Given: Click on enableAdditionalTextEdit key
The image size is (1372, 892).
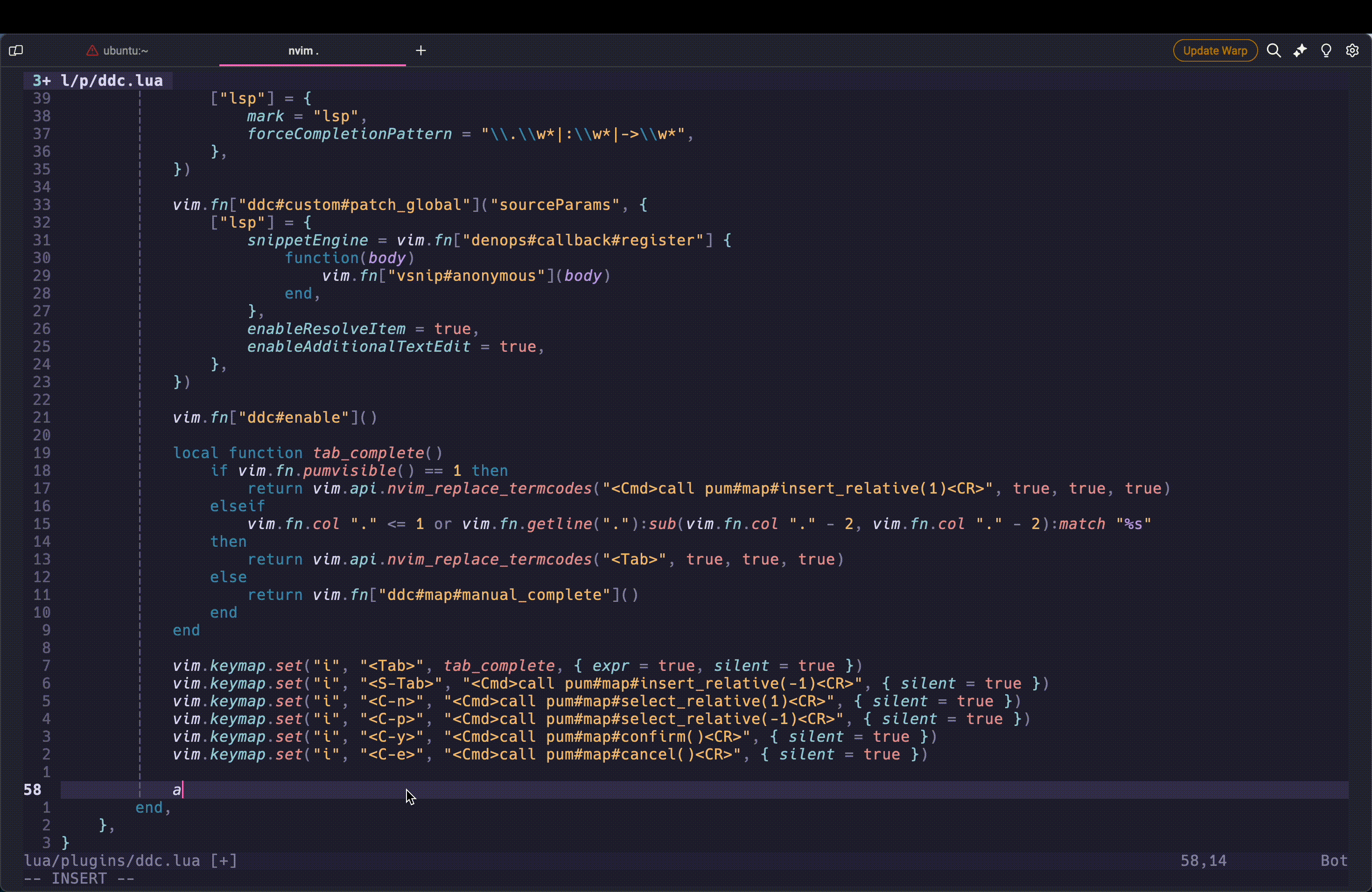Looking at the screenshot, I should [x=358, y=347].
